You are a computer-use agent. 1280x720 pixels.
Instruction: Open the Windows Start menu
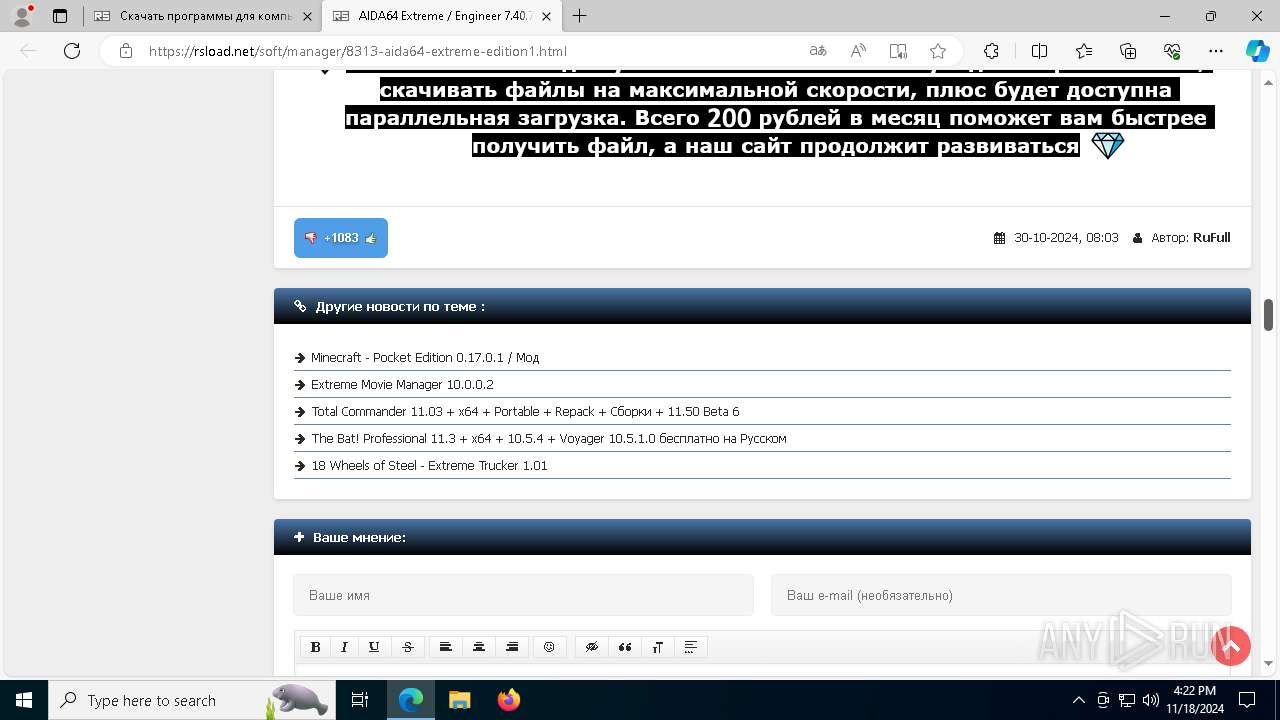pos(24,700)
